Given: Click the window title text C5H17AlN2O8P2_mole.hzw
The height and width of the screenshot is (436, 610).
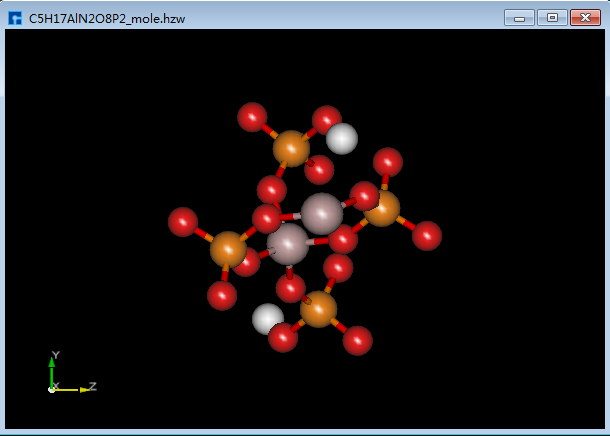Looking at the screenshot, I should (107, 19).
